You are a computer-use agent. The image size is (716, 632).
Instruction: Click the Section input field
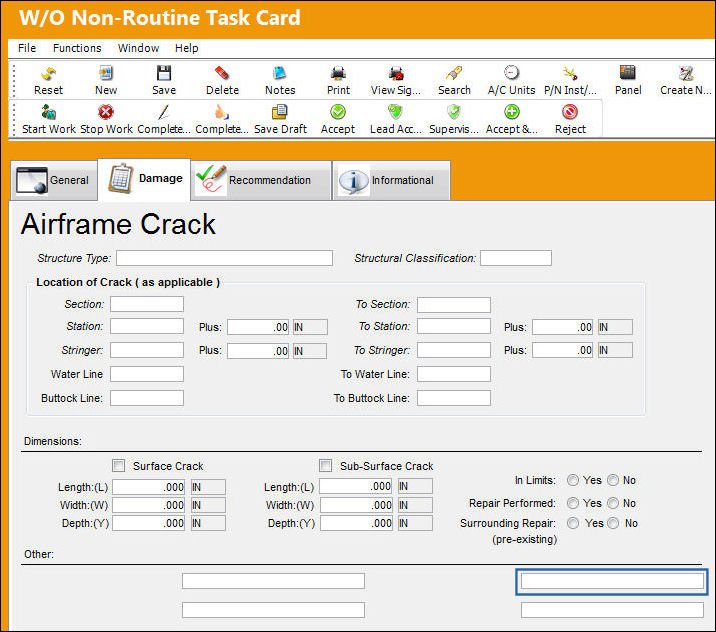coord(147,304)
